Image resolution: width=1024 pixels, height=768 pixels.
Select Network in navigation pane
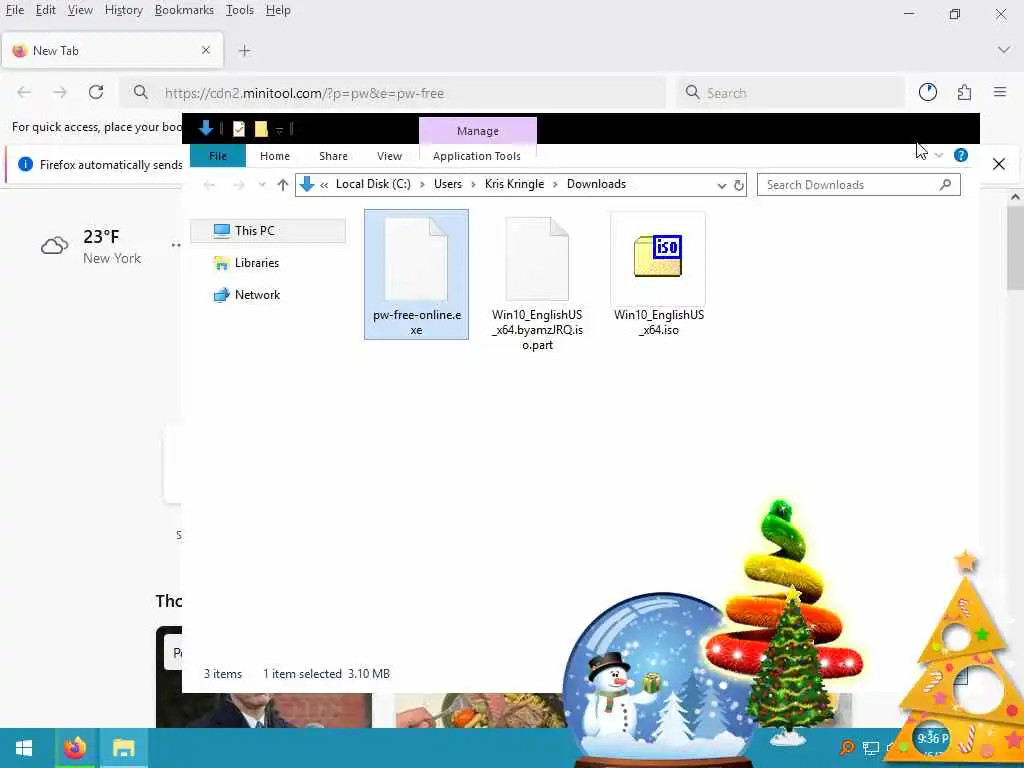click(257, 295)
